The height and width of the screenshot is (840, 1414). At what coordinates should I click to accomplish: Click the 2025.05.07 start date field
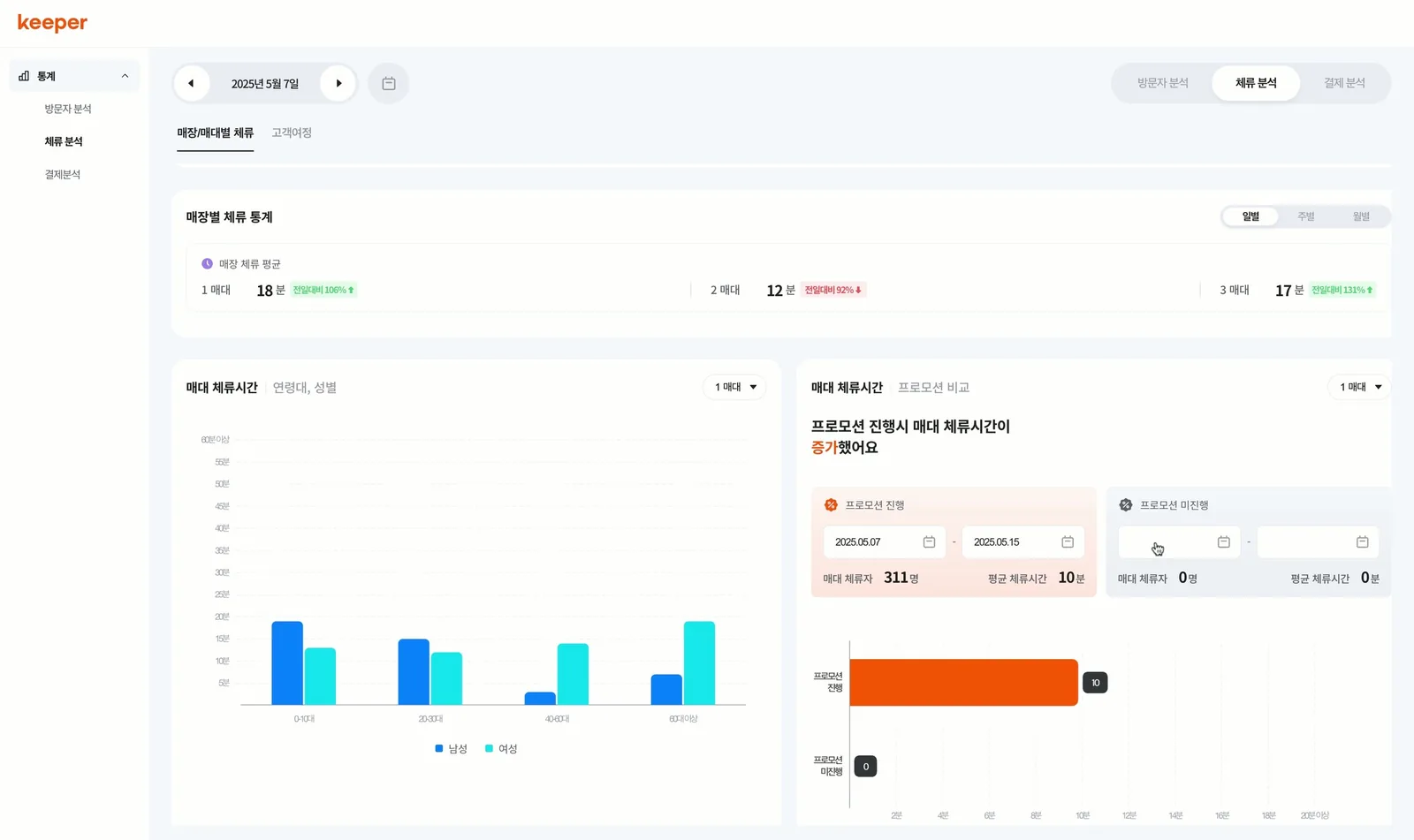coord(885,542)
